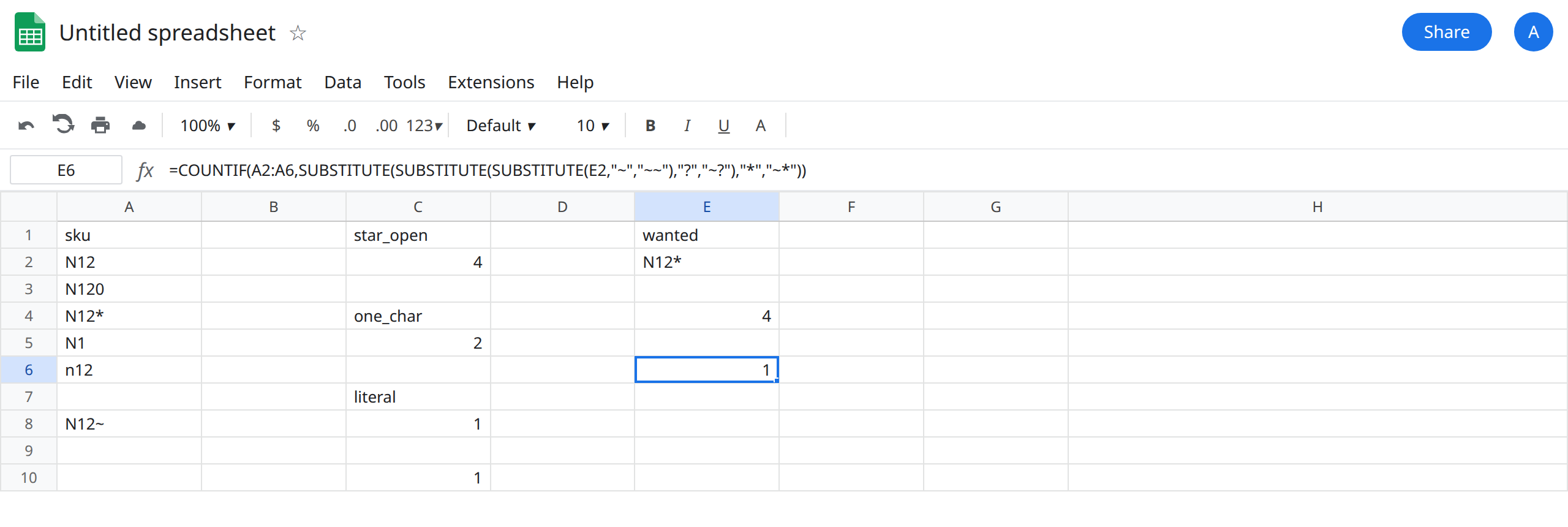This screenshot has width=1568, height=527.
Task: Open the Insert menu
Action: coord(197,82)
